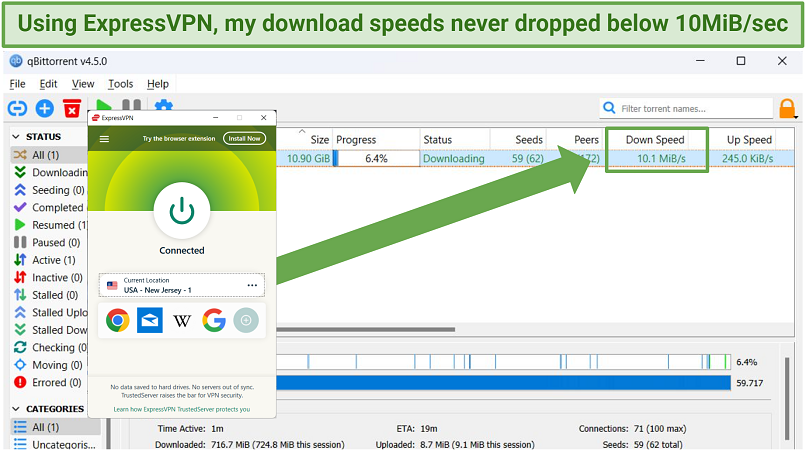Open the Edit menu

(48, 84)
